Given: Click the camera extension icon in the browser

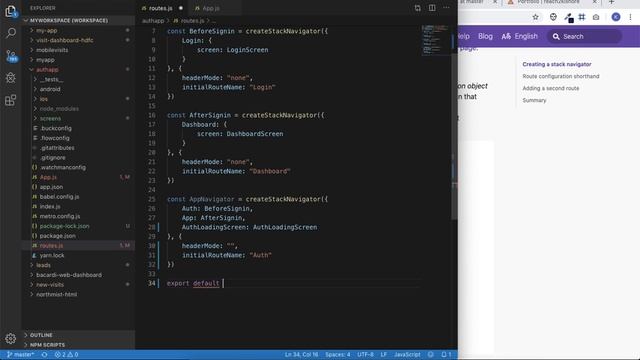Looking at the screenshot, I should (596, 17).
